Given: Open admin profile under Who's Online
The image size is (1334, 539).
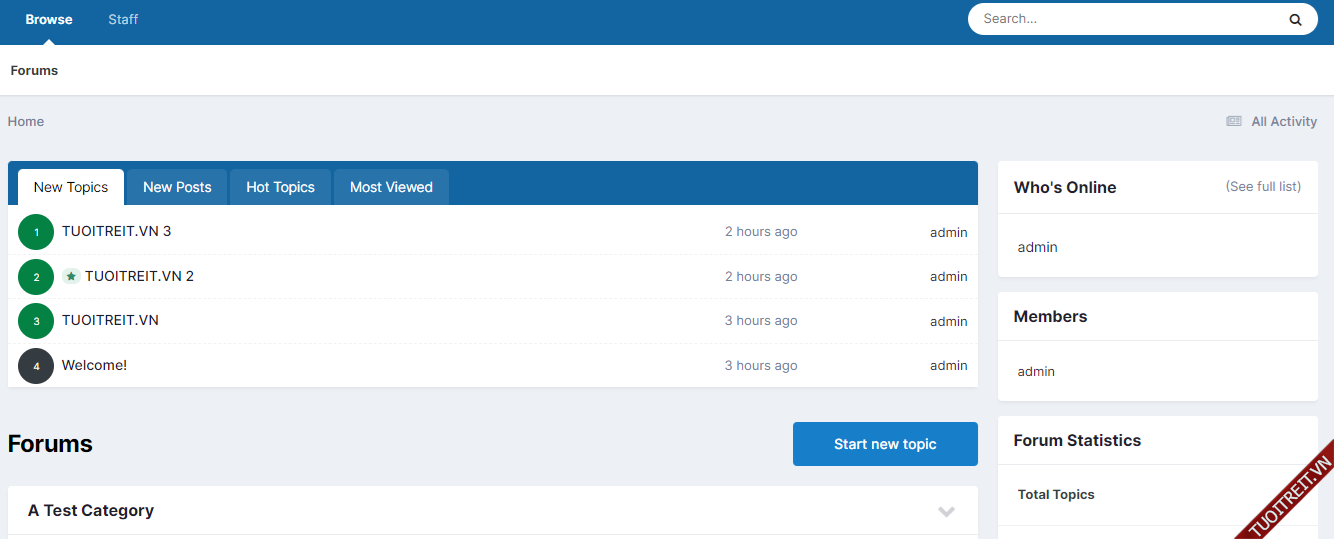Looking at the screenshot, I should (x=1037, y=247).
